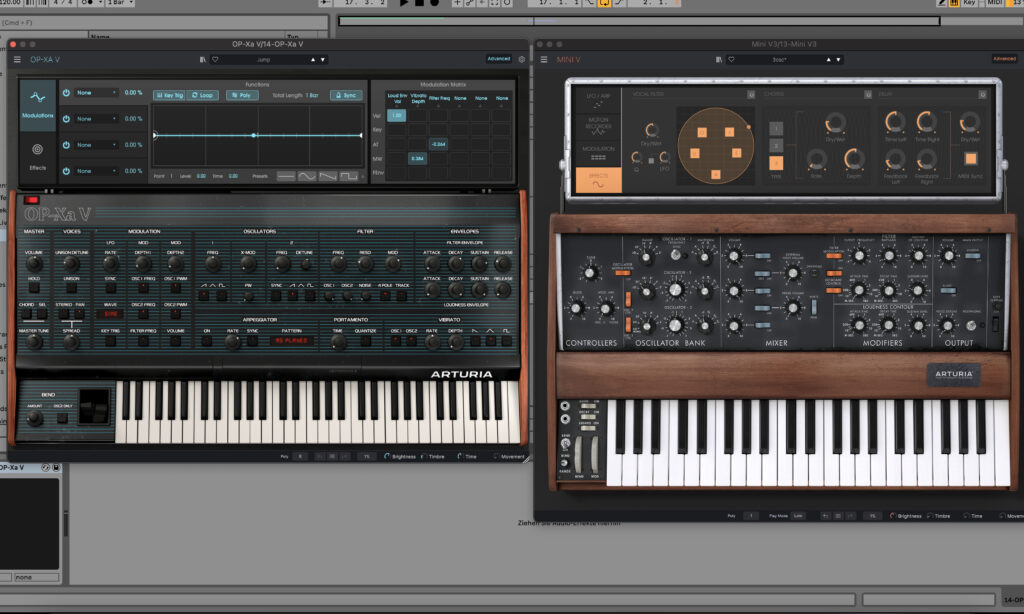
Task: Click the OP-Xa V Master Volume knob
Action: pos(34,264)
